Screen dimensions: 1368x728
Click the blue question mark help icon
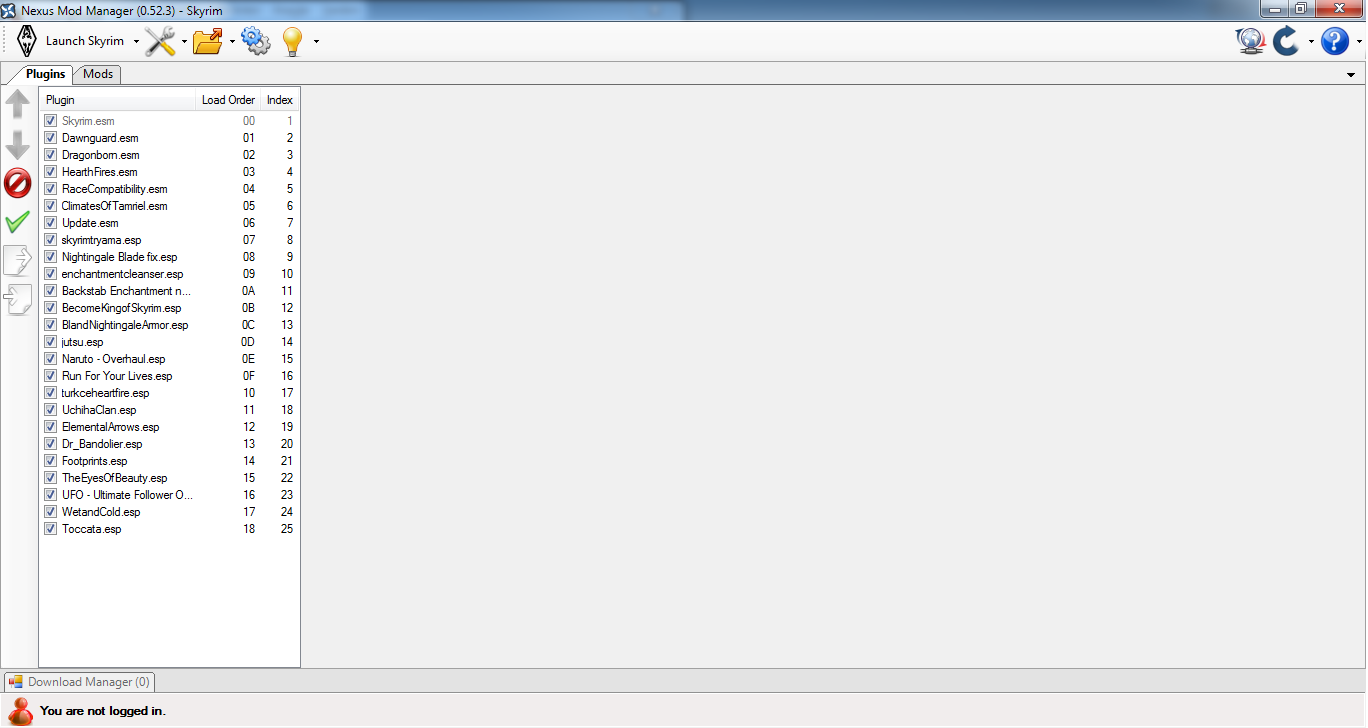(1335, 41)
